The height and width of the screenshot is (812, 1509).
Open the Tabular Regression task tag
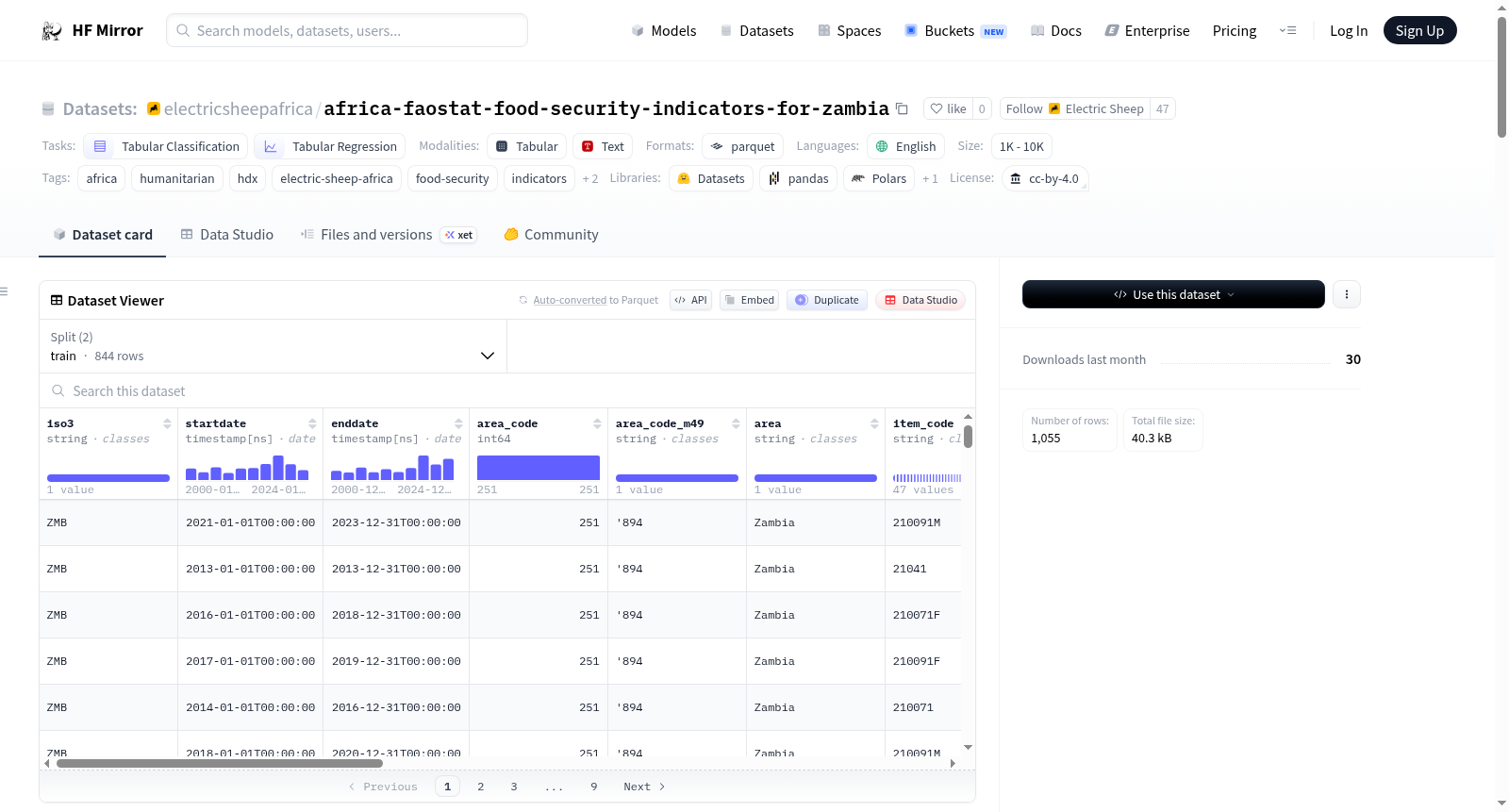pyautogui.click(x=330, y=146)
